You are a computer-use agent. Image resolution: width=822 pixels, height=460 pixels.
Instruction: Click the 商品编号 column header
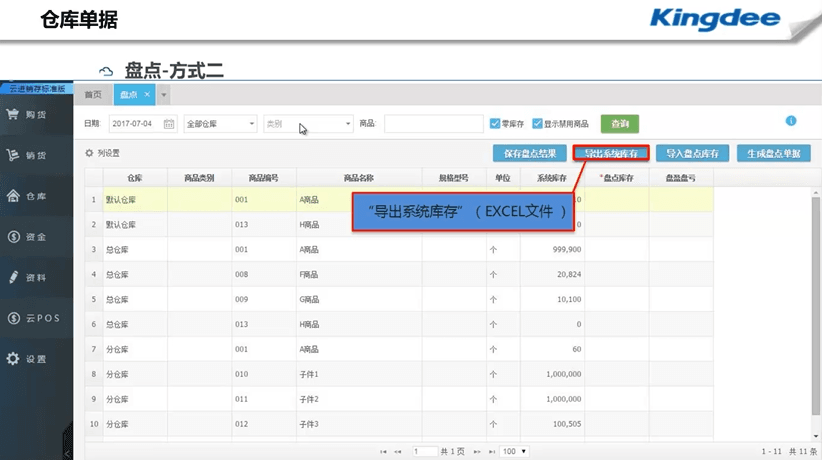click(264, 178)
